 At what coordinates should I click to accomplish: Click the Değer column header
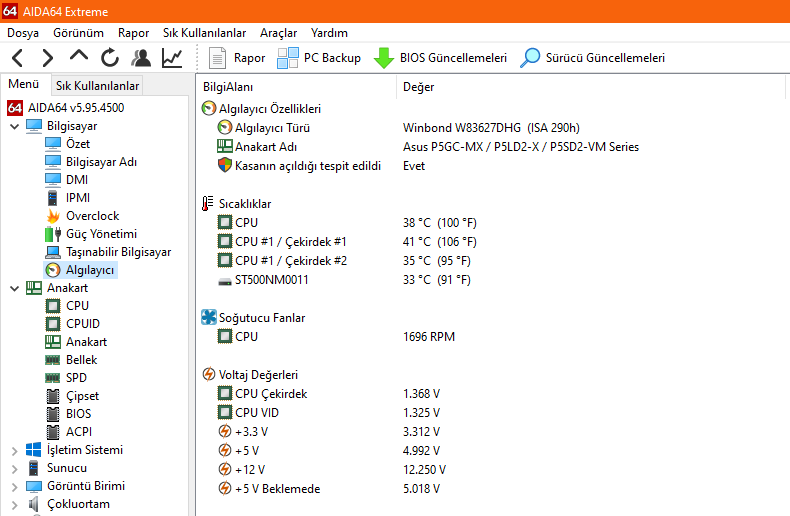coord(418,87)
